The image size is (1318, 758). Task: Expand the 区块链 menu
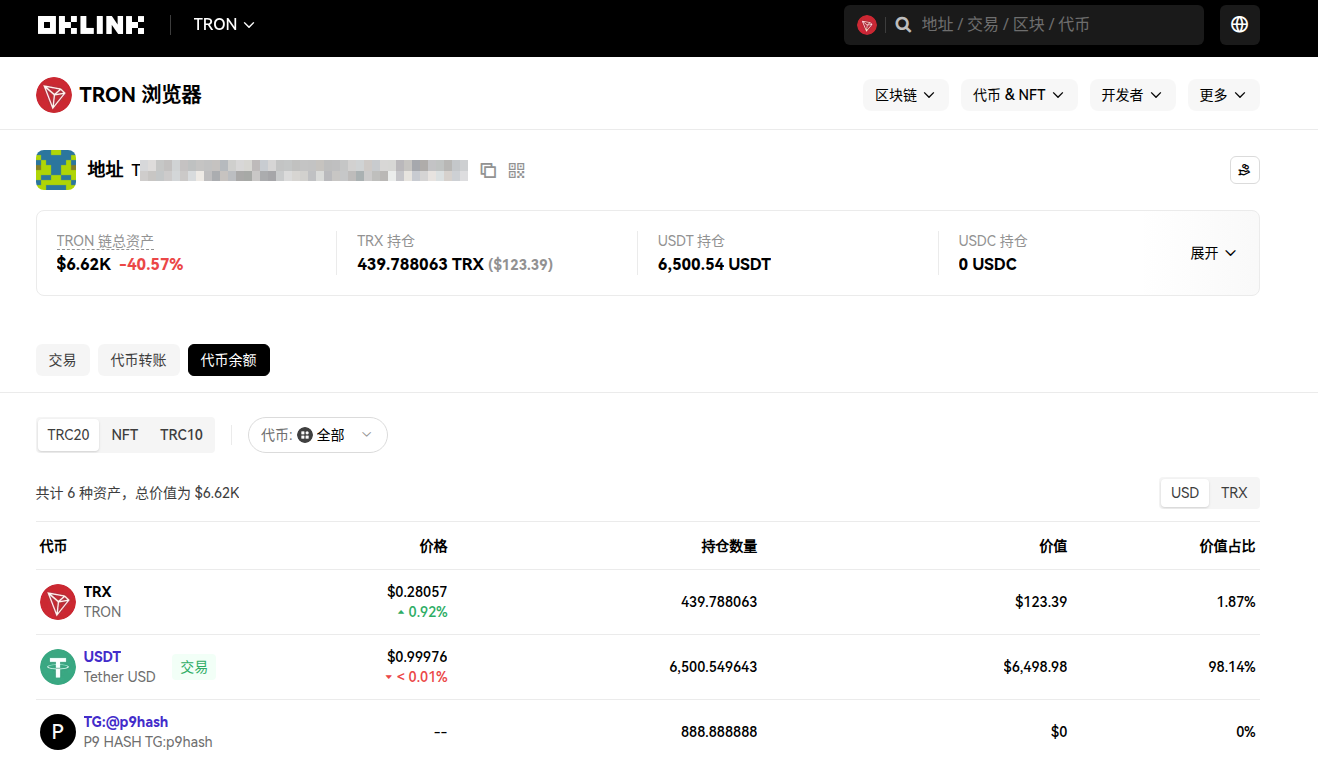(905, 95)
